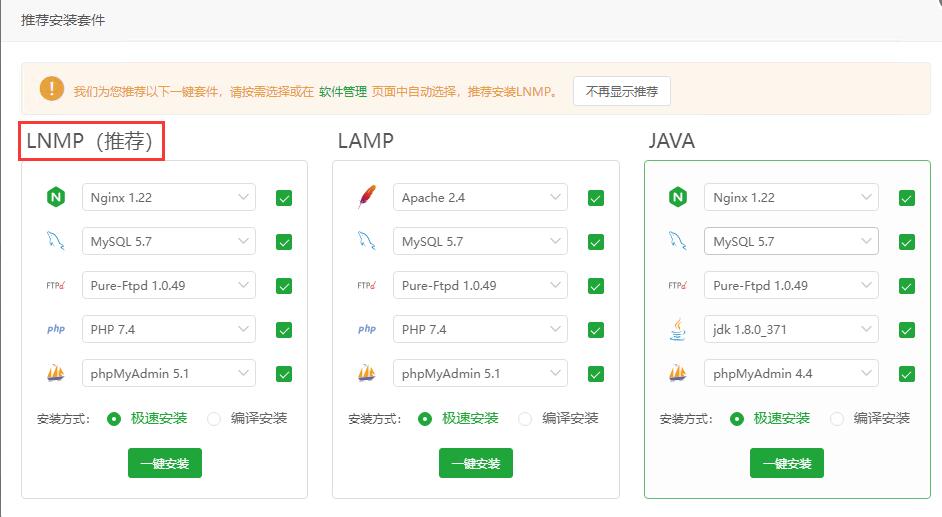Click the phpMyAdmin sailboat icon in LAMP panel

366,374
